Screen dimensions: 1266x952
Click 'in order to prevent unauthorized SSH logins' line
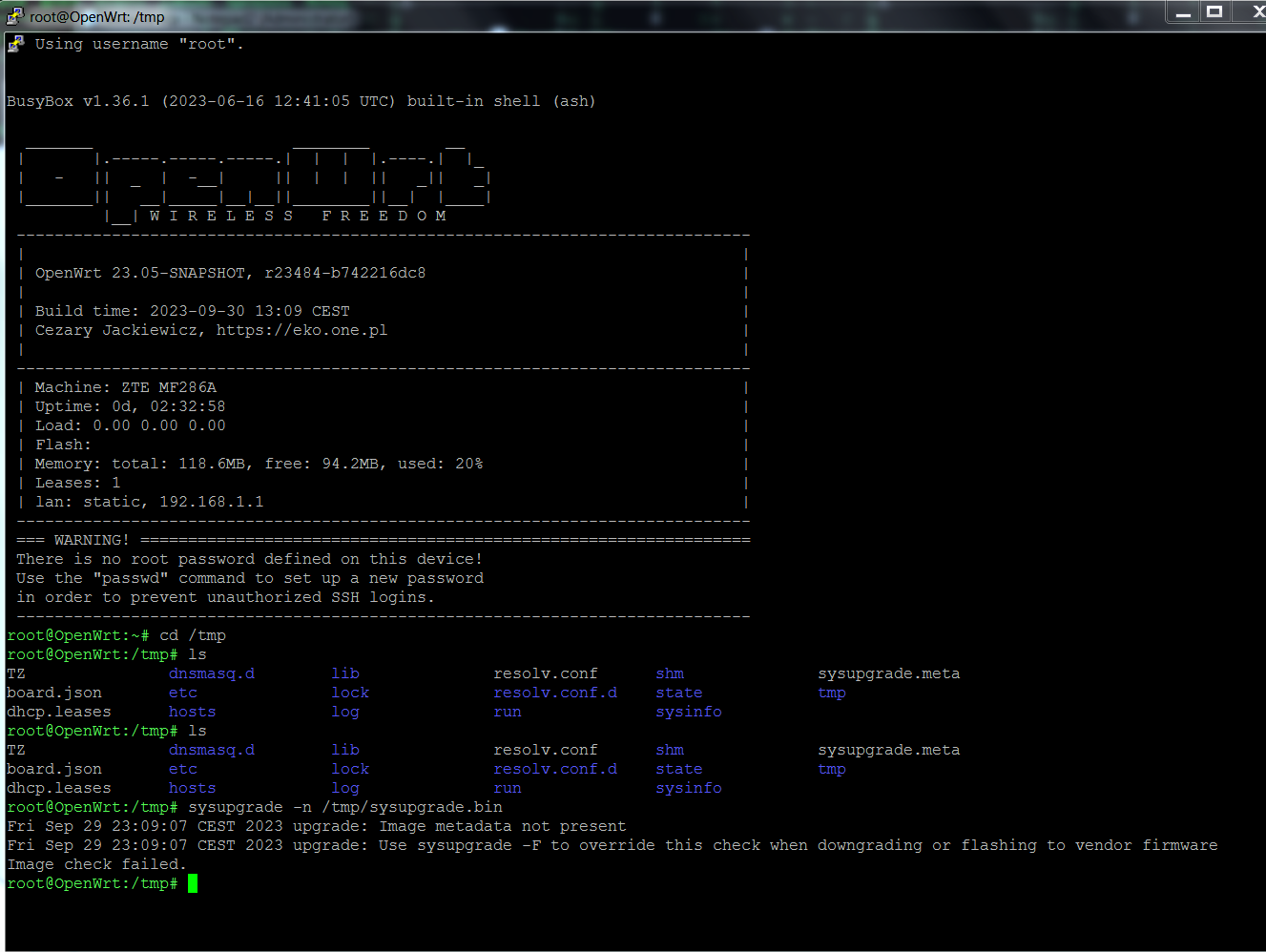pyautogui.click(x=225, y=597)
